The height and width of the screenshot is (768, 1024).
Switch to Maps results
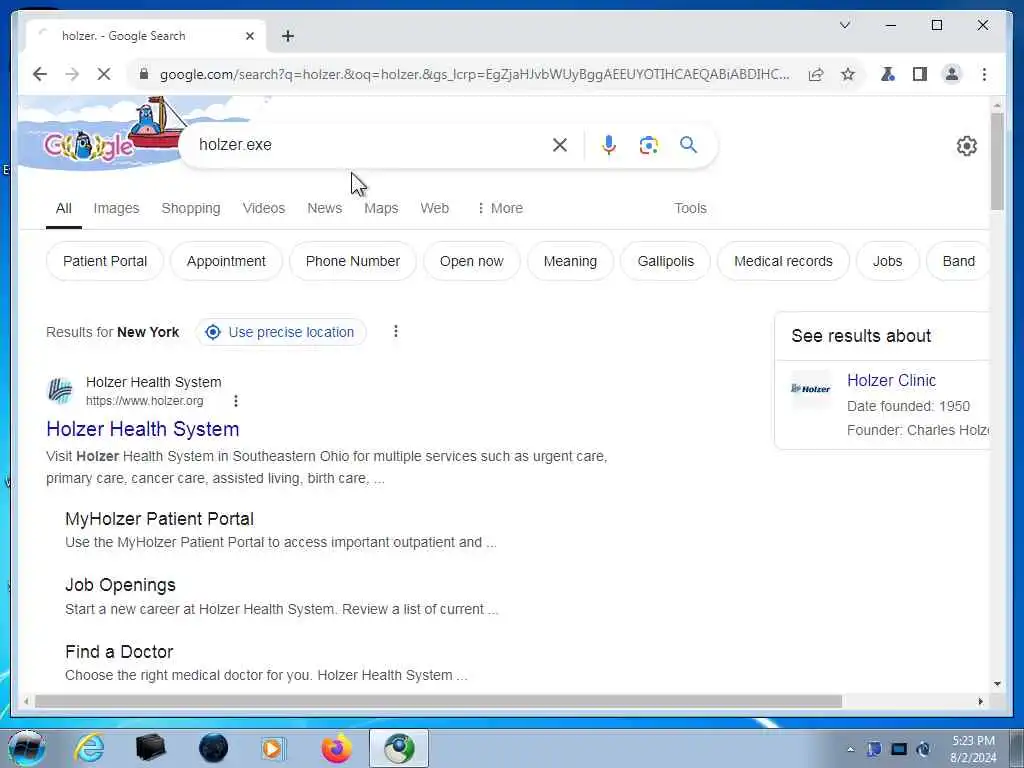pos(381,208)
